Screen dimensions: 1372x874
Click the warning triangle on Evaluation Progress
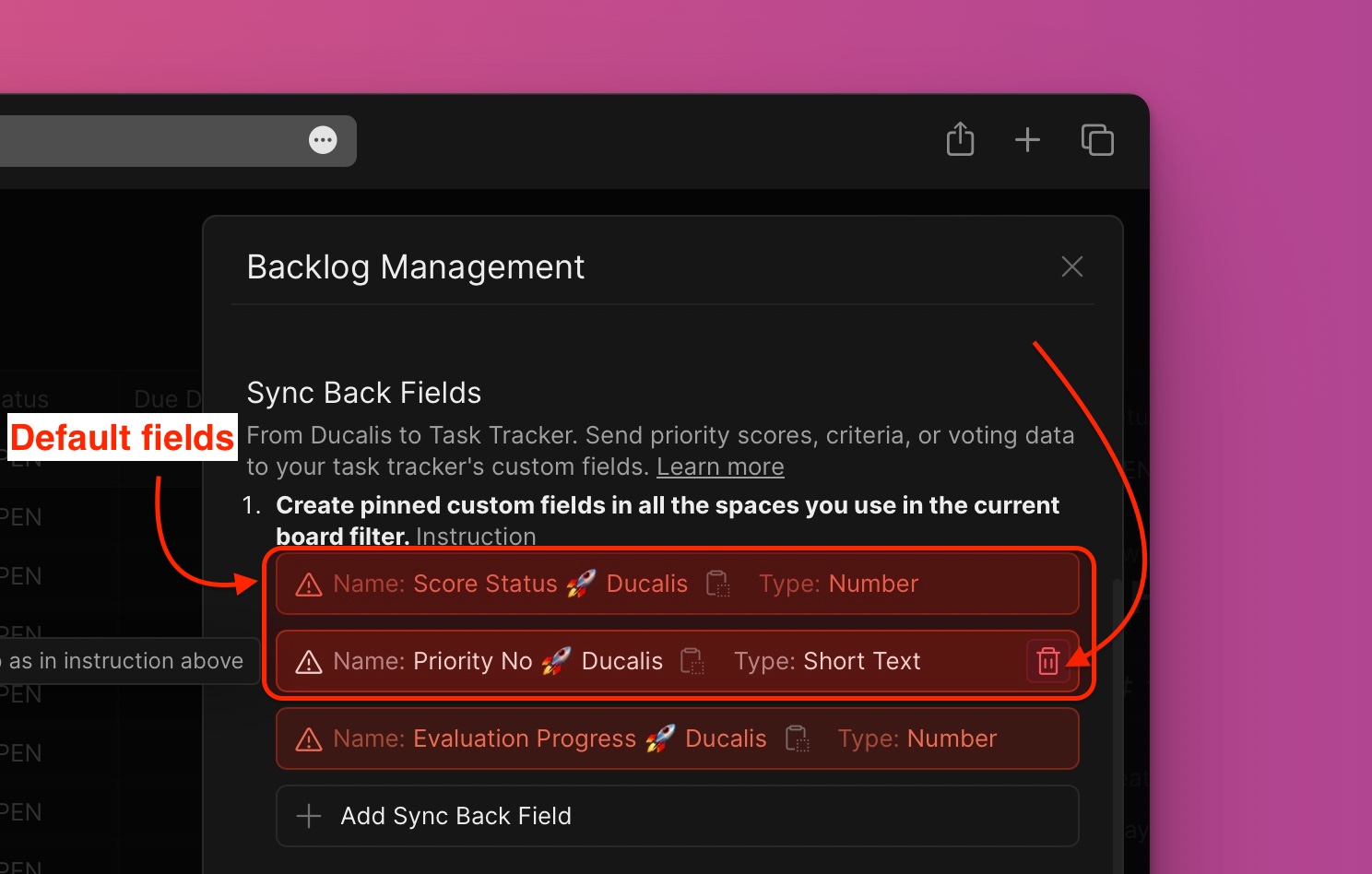pos(307,738)
